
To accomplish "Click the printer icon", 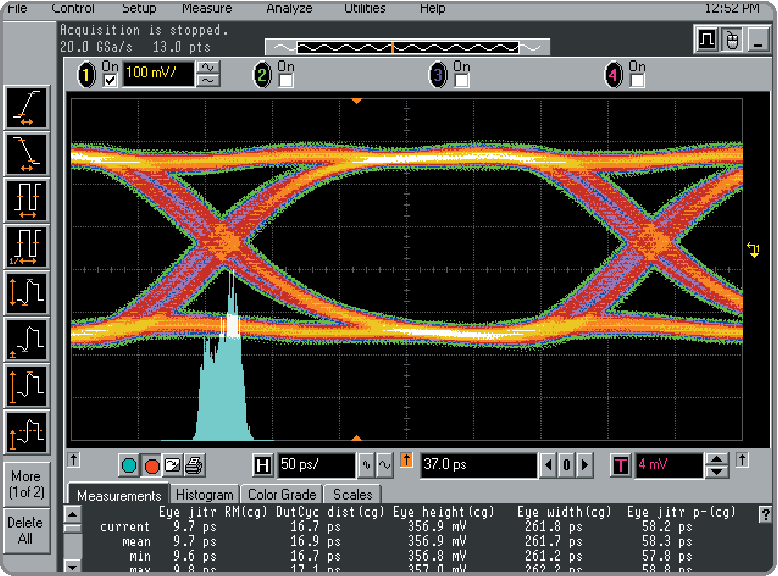I will click(194, 465).
